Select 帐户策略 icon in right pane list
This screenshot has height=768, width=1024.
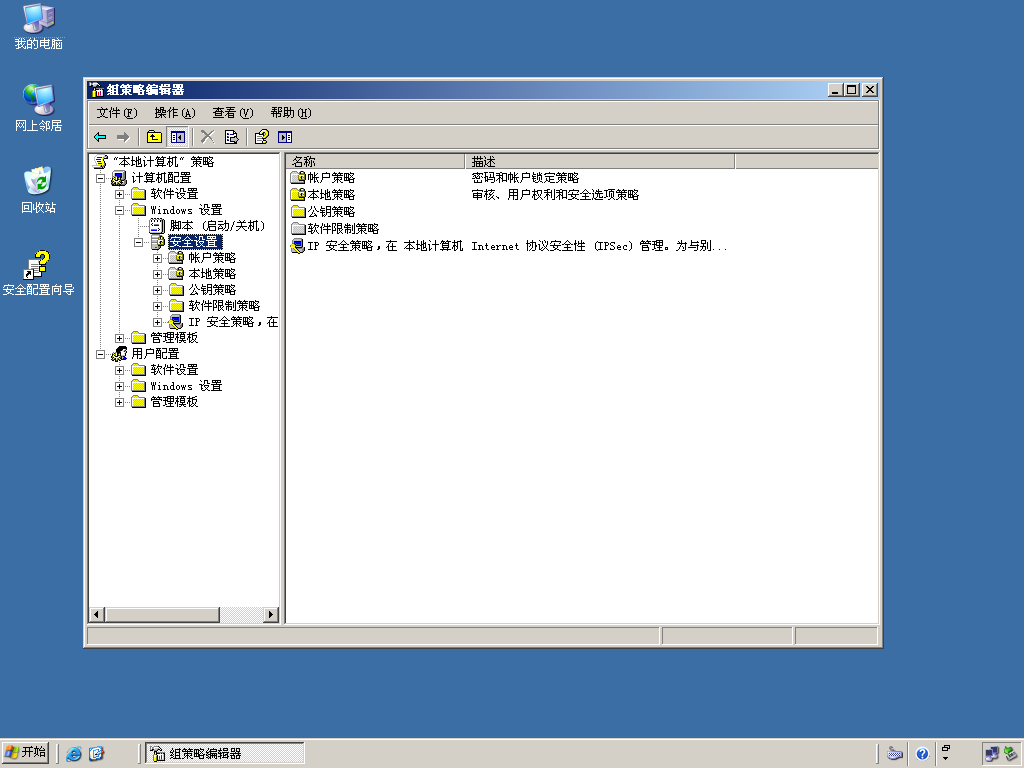coord(298,178)
